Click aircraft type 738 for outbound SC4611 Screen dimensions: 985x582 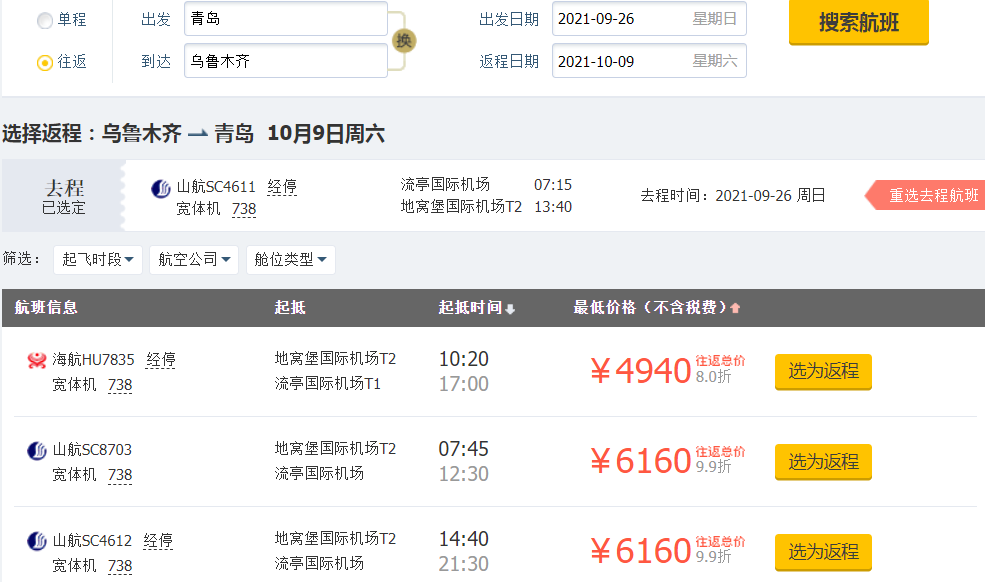244,209
